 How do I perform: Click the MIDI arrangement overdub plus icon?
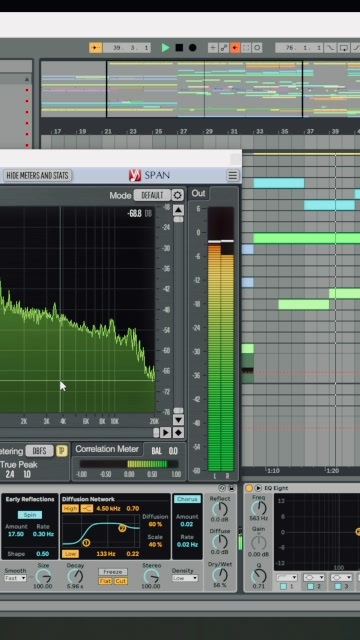pos(213,48)
